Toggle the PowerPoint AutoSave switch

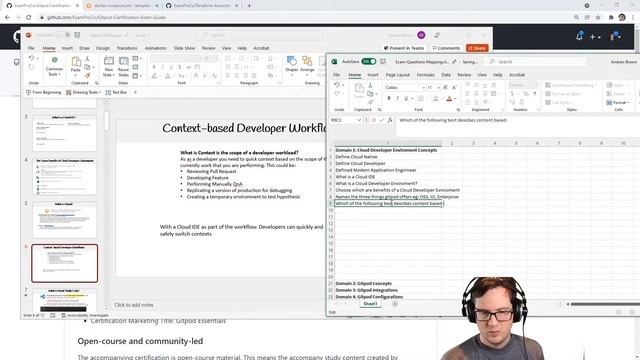coord(63,35)
